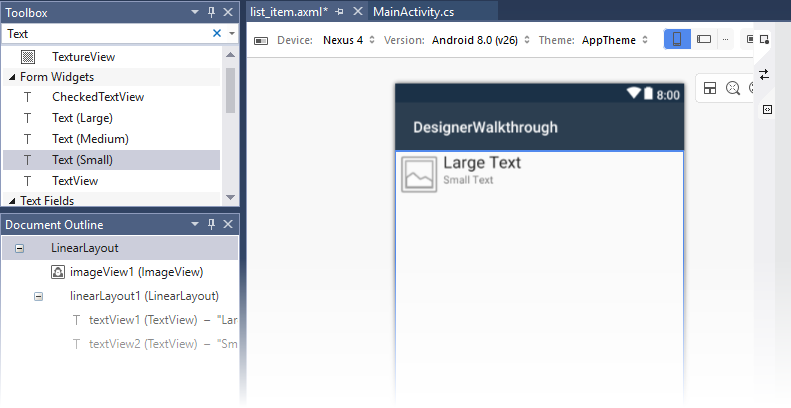Select the list_item.axml tab
791x408 pixels.
pos(289,12)
